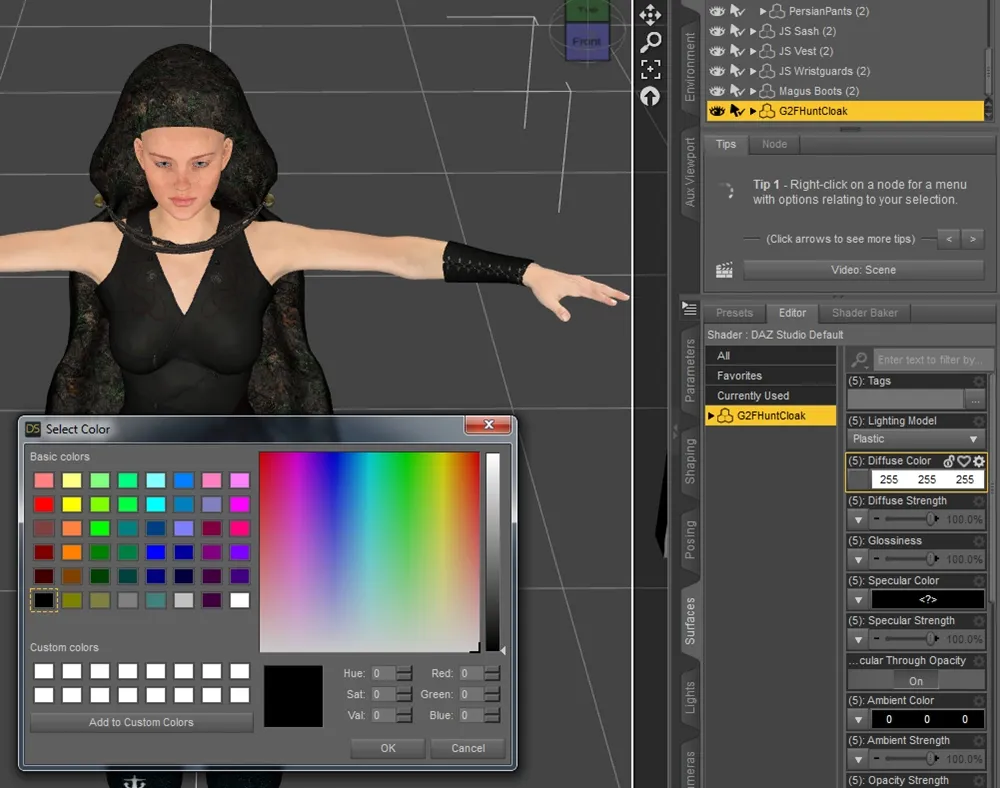Image resolution: width=1000 pixels, height=788 pixels.
Task: Toggle visibility eye for JS Vest (2)
Action: pyautogui.click(x=717, y=51)
